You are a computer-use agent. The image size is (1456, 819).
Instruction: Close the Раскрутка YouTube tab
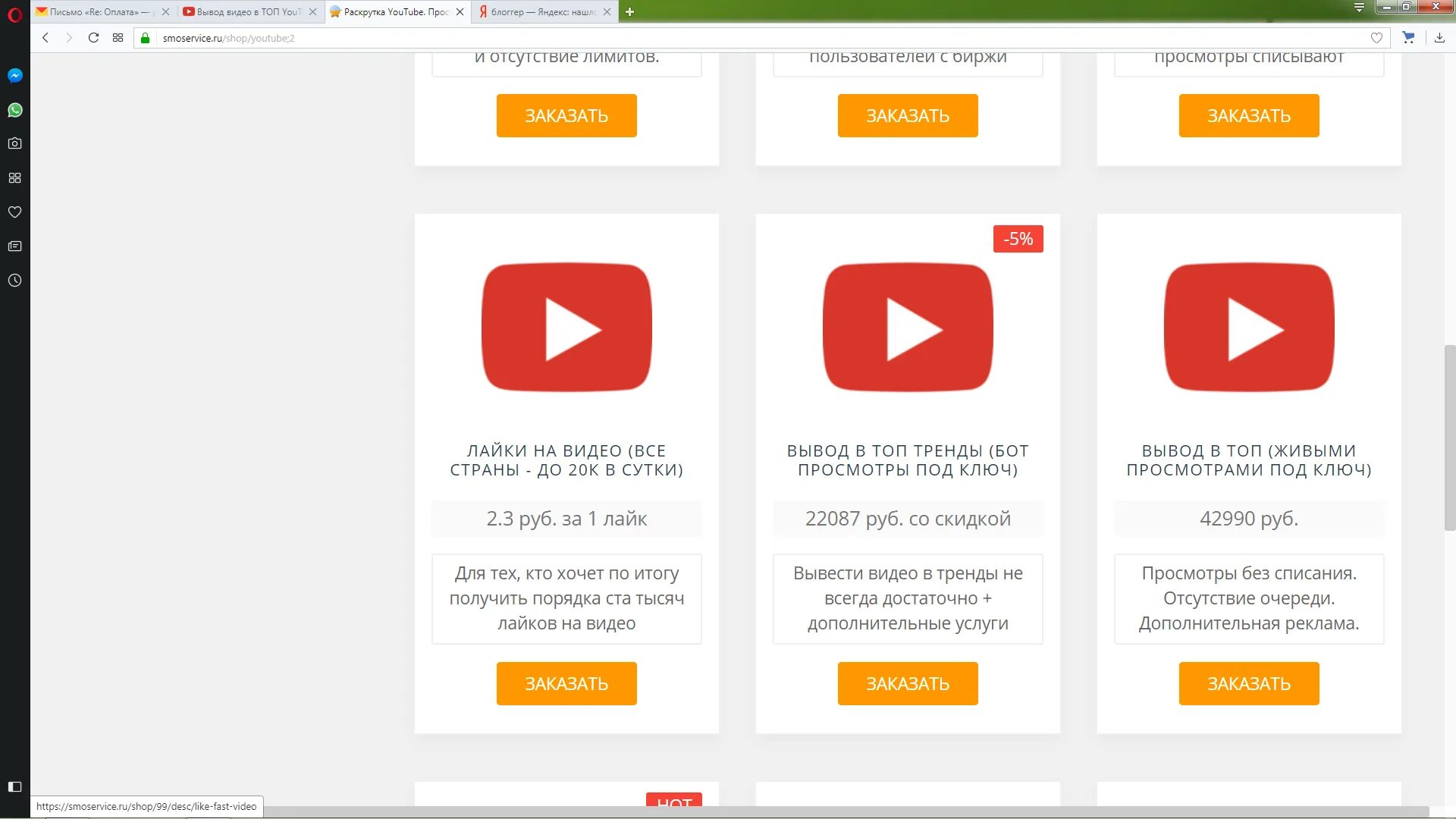460,11
